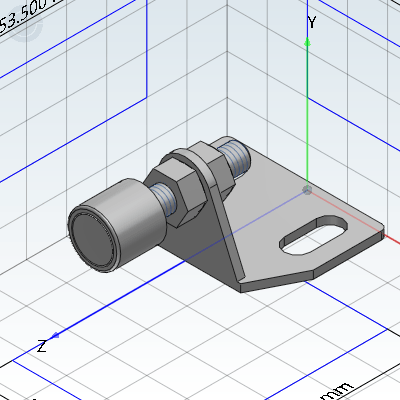Screen dimensions: 400x400
Task: Select the green Y axis arrowhead
Action: tap(307, 42)
